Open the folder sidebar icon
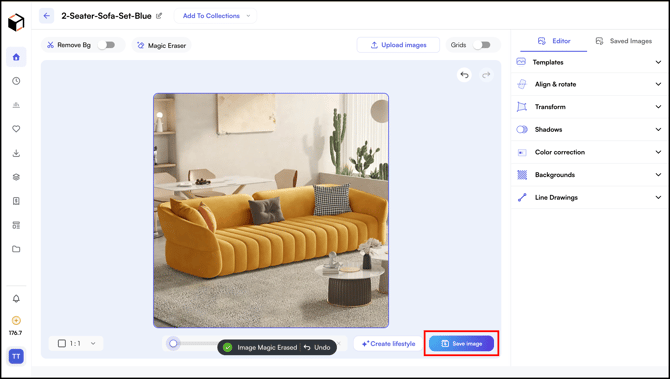This screenshot has width=670, height=379. tap(16, 249)
